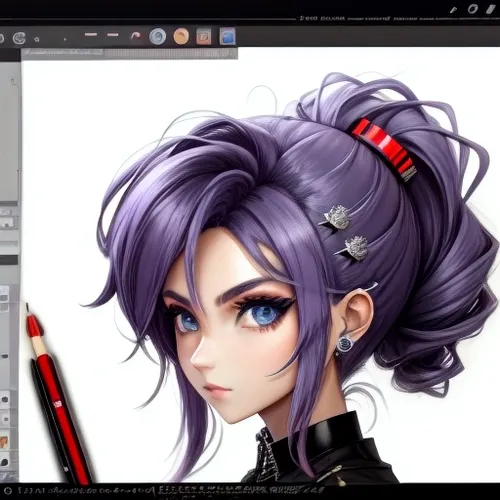Click the dark bar in the left side panel
The height and width of the screenshot is (500, 500).
tap(9, 260)
